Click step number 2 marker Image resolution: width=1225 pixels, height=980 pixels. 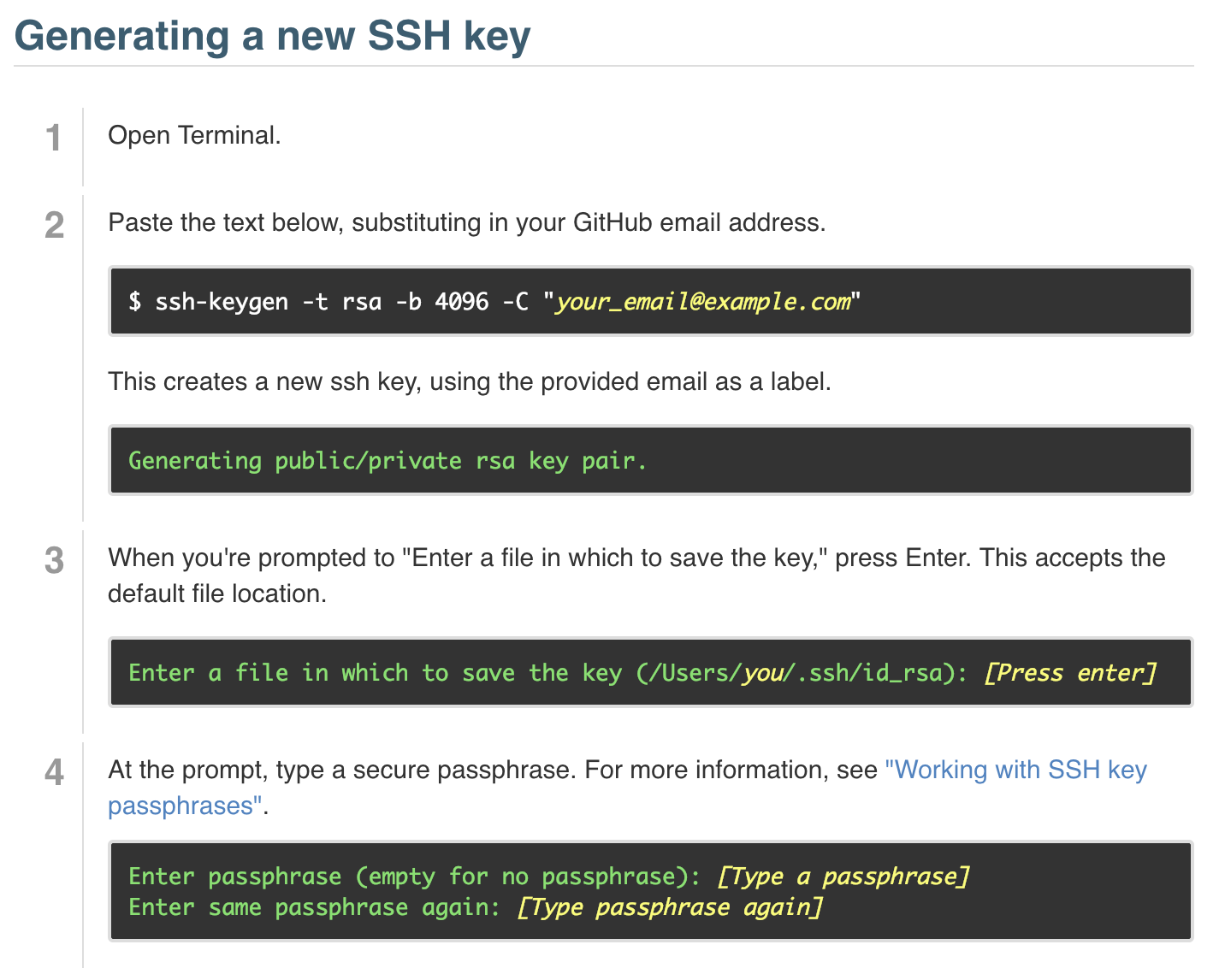click(54, 225)
